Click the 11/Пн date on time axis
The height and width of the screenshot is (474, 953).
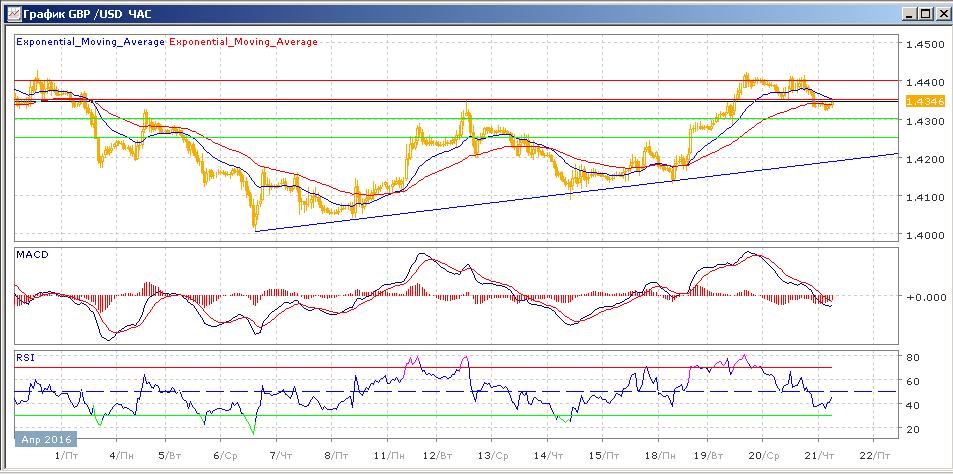pos(386,455)
